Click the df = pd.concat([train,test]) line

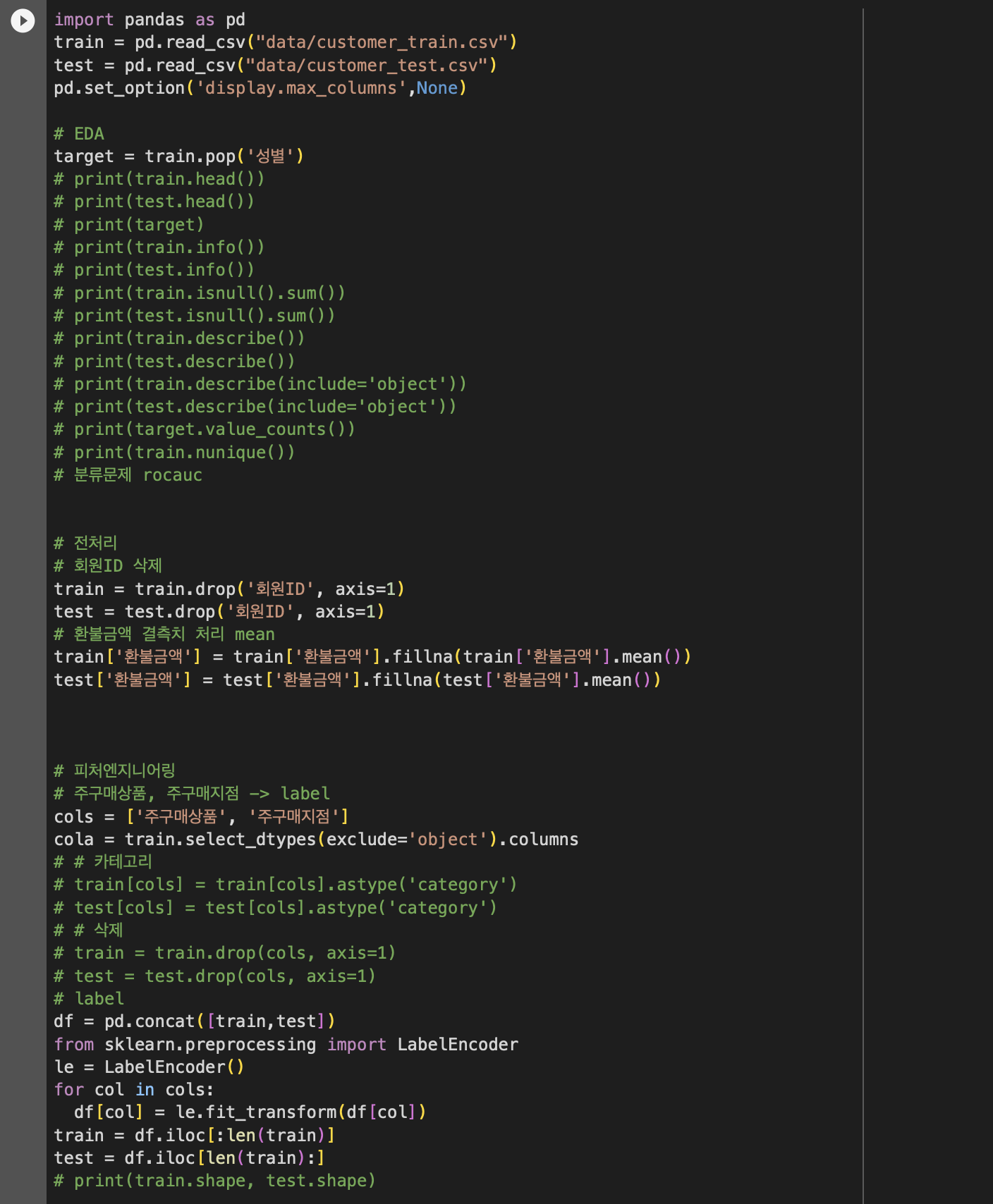[195, 1021]
